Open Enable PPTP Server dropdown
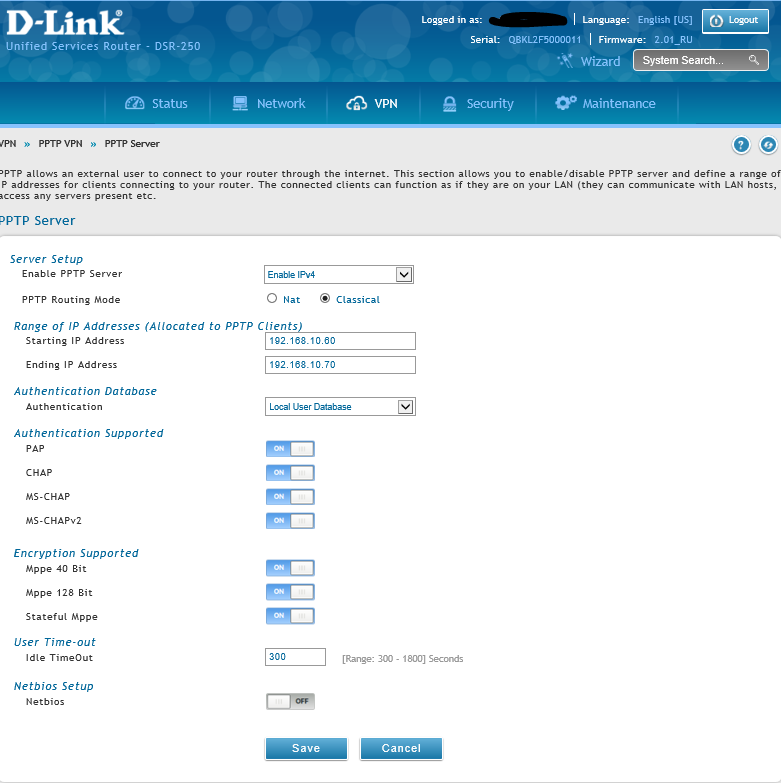Image resolution: width=781 pixels, height=783 pixels. (339, 274)
